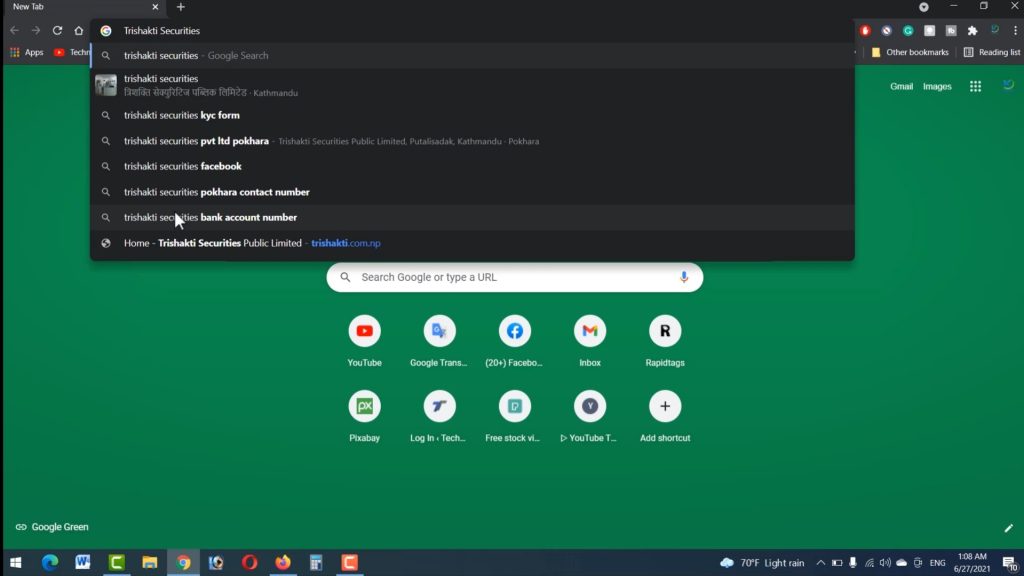Reload the page with the refresh icon
Screen dimensions: 1024x576
tap(57, 30)
